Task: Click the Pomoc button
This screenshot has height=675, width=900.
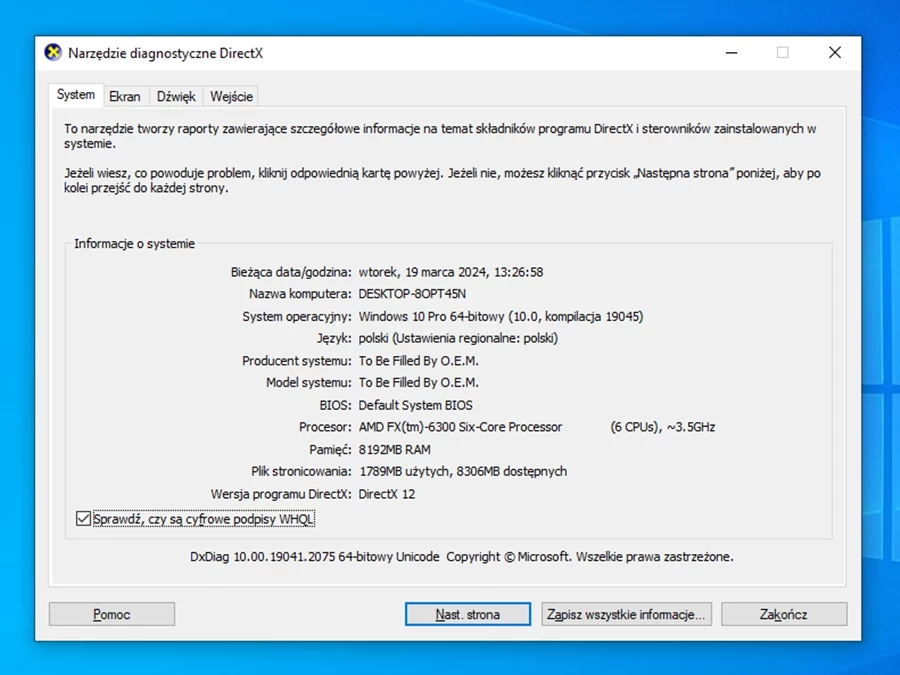Action: [112, 614]
